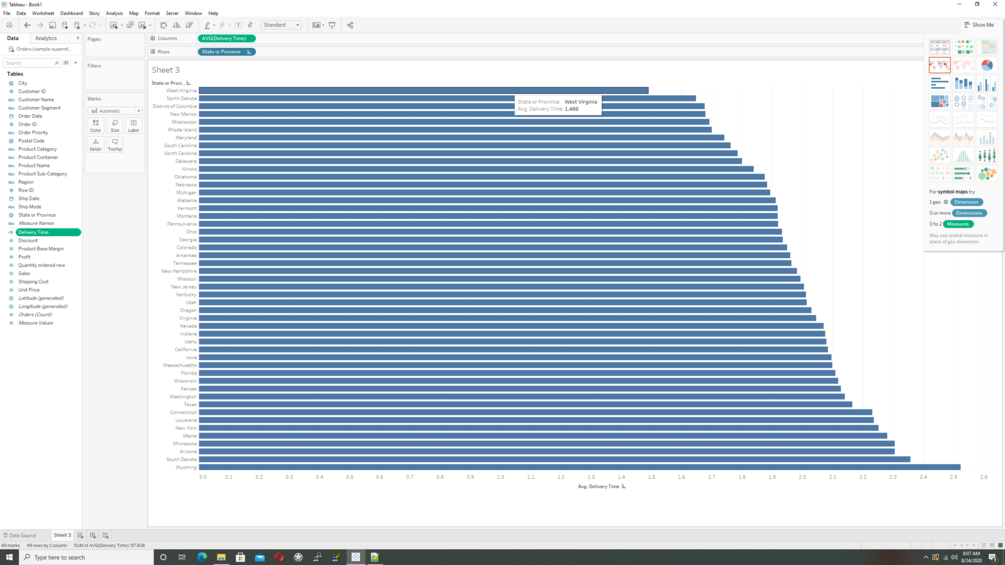Open the Server menu
The height and width of the screenshot is (565, 1005).
click(x=172, y=13)
